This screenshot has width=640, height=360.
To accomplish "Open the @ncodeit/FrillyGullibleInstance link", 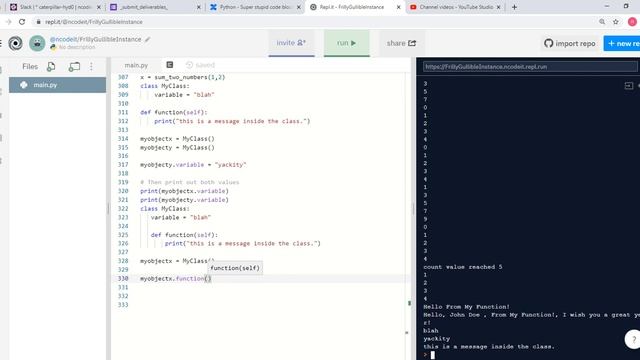I will point(96,39).
